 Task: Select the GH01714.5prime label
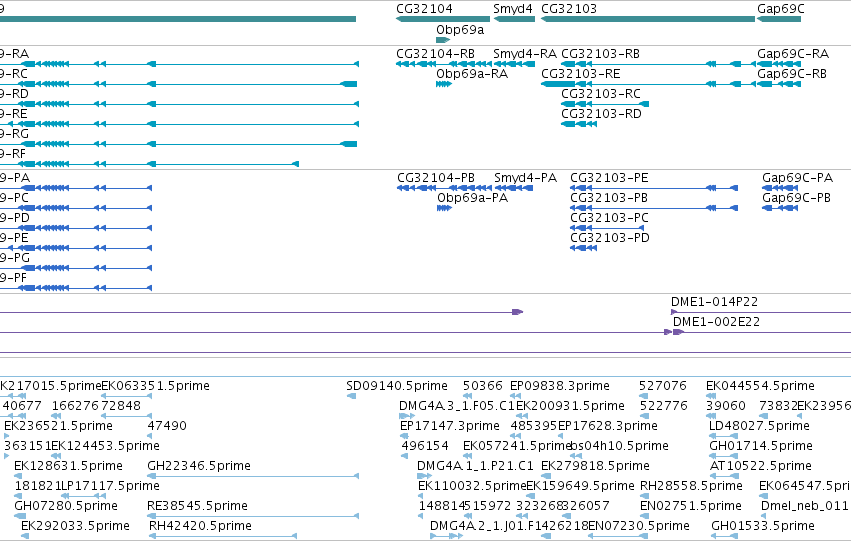tap(760, 446)
